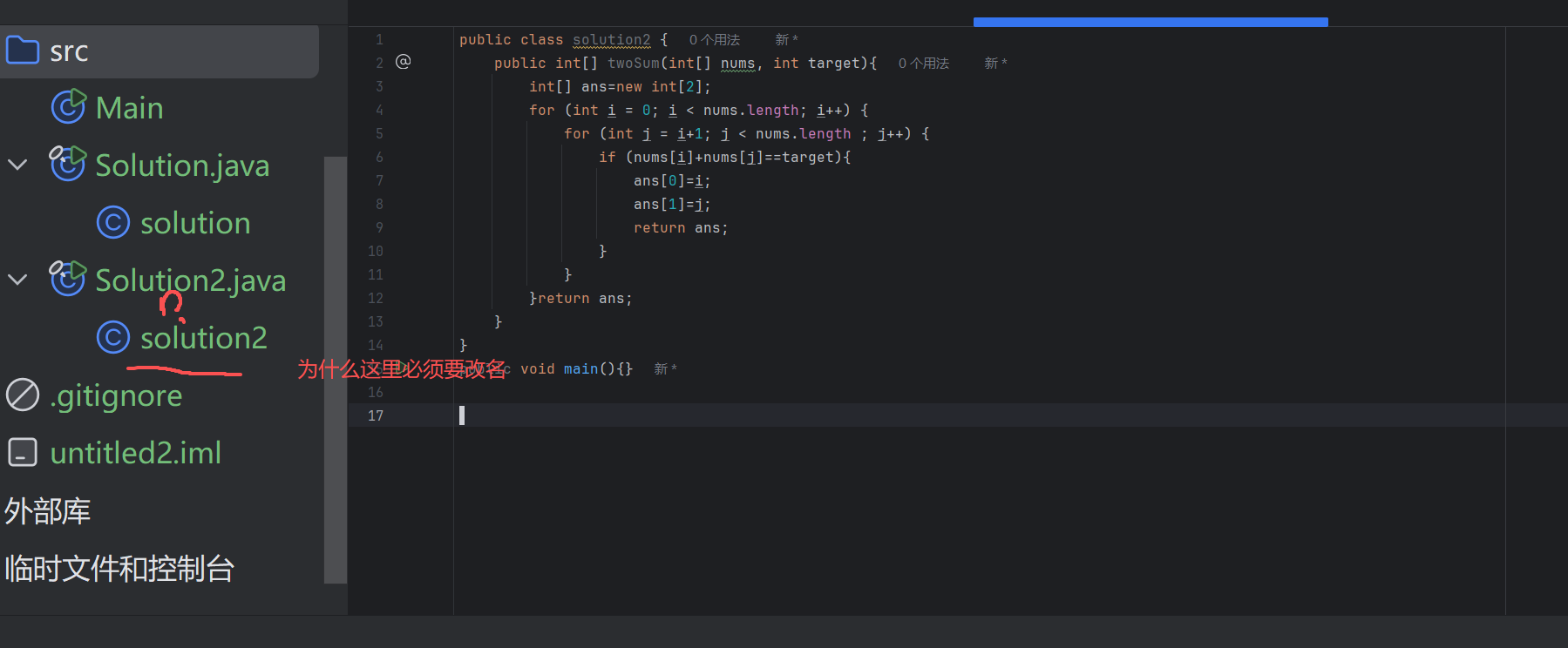Click the blue progress bar at top
This screenshot has width=1568, height=648.
click(1151, 22)
